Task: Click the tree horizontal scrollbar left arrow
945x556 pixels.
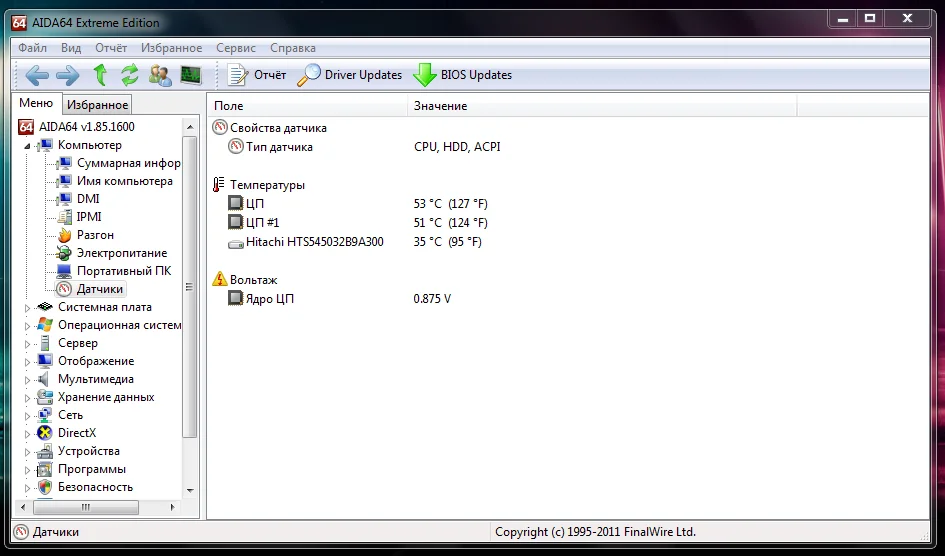Action: click(x=24, y=507)
